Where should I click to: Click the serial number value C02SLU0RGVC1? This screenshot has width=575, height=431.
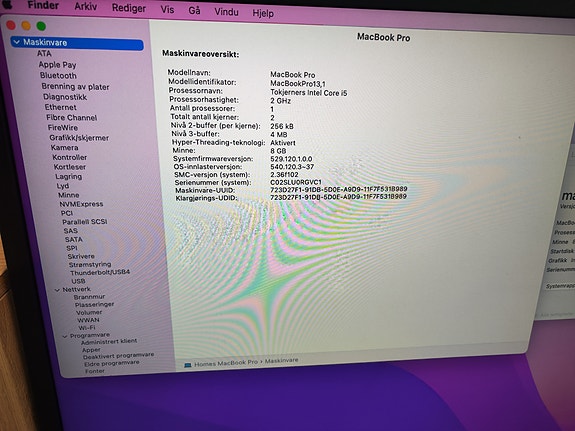click(x=296, y=182)
